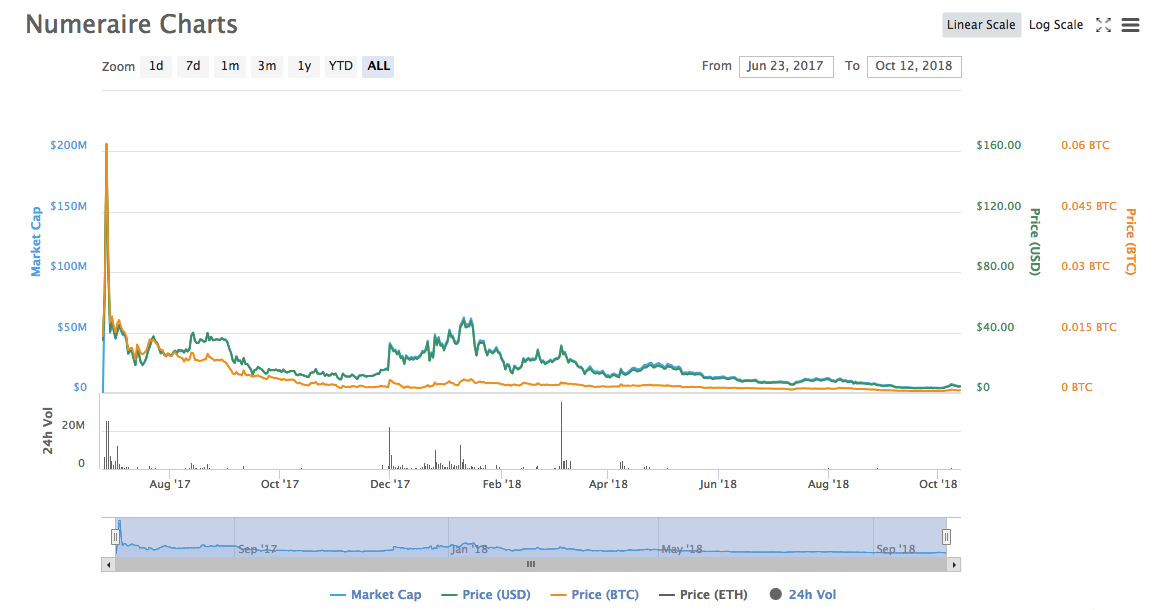Switch to Log Scale
The height and width of the screenshot is (610, 1170).
pyautogui.click(x=1056, y=25)
